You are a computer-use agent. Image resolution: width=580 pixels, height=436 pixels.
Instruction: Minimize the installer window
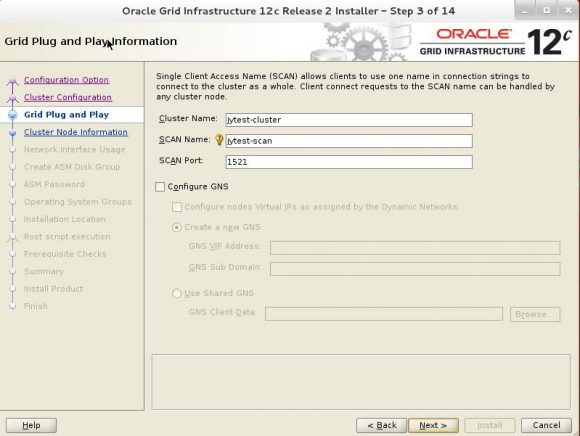pyautogui.click(x=525, y=11)
